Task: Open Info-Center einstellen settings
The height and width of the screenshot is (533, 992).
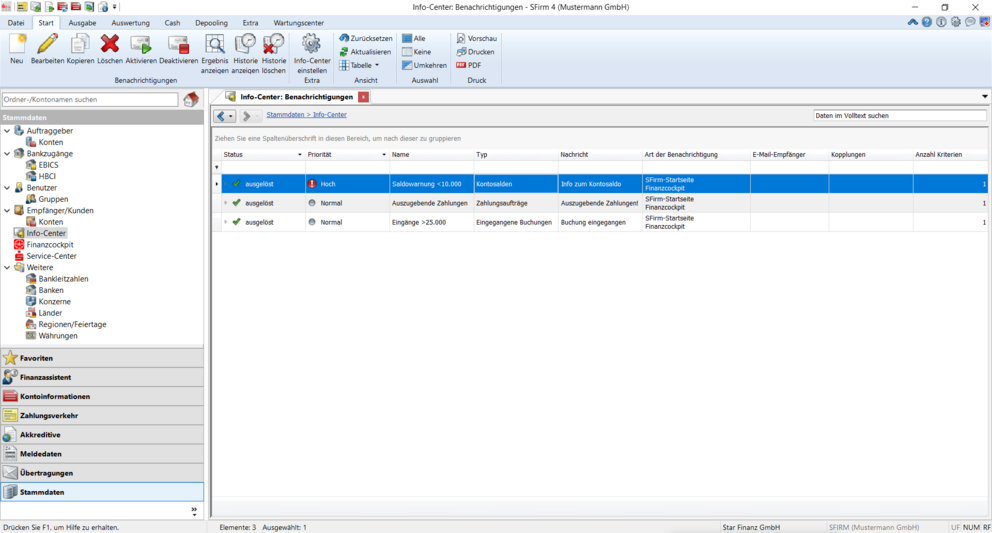Action: 312,44
